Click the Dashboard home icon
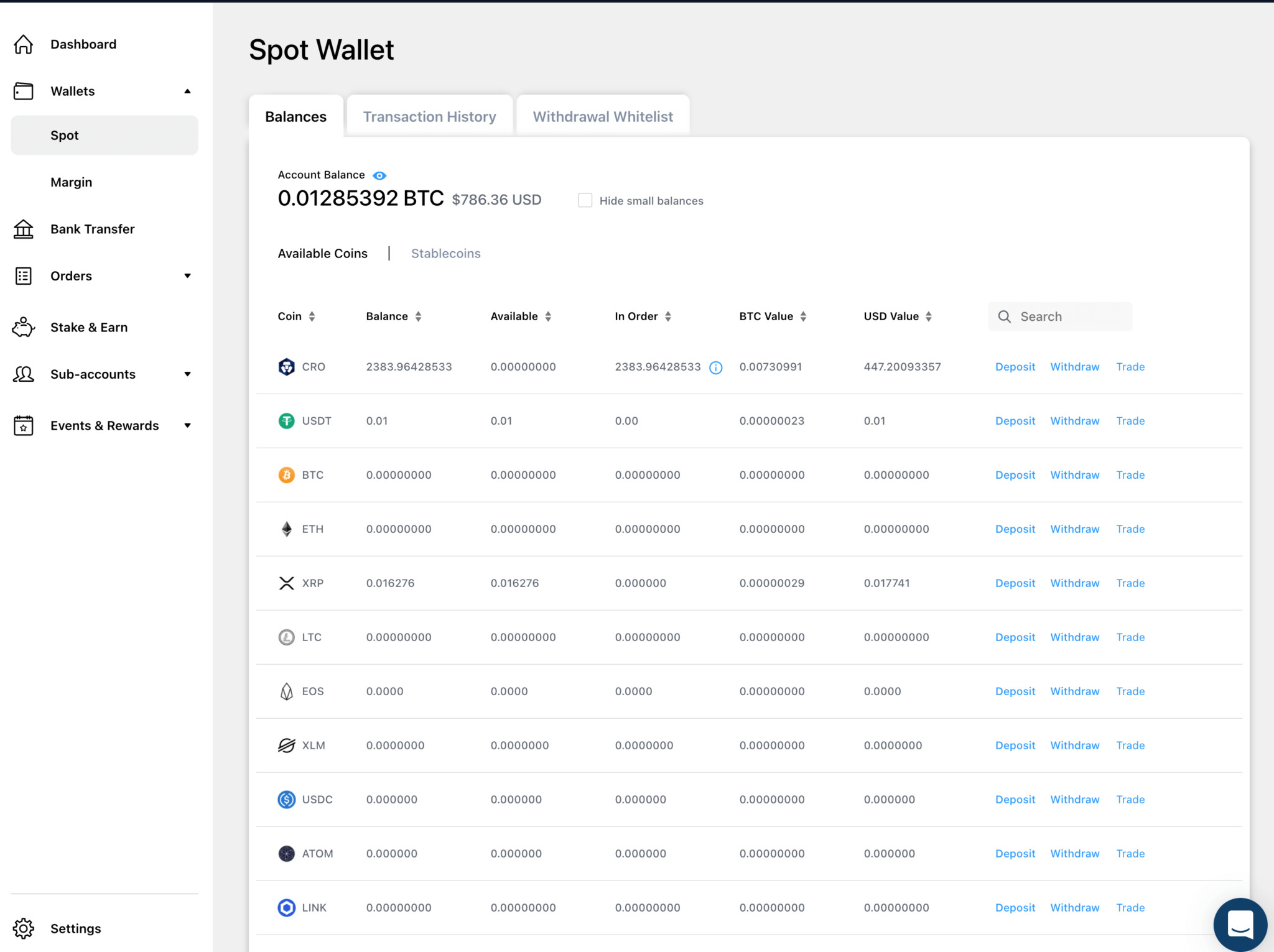 24,44
